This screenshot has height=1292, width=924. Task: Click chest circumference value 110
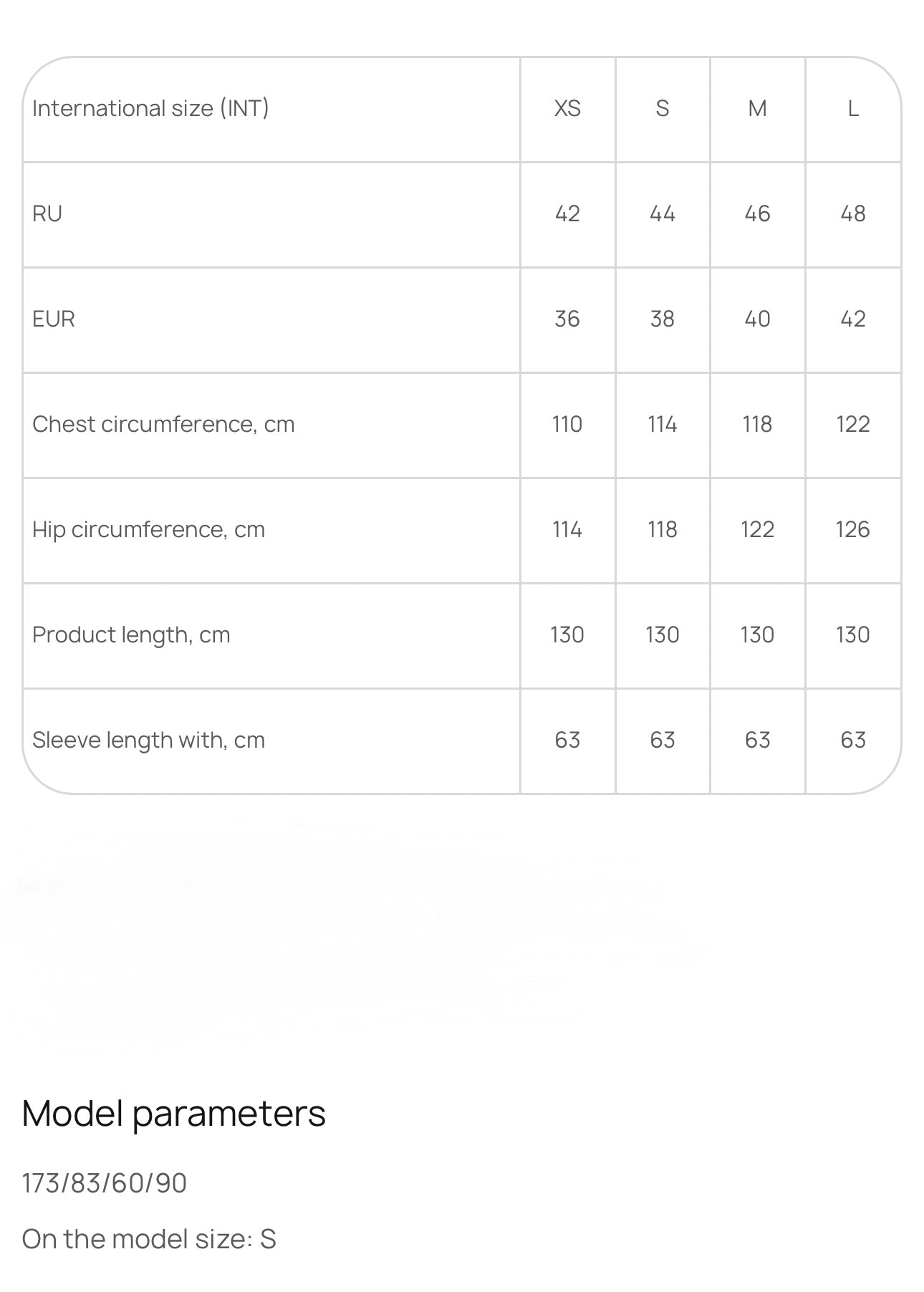pos(567,425)
